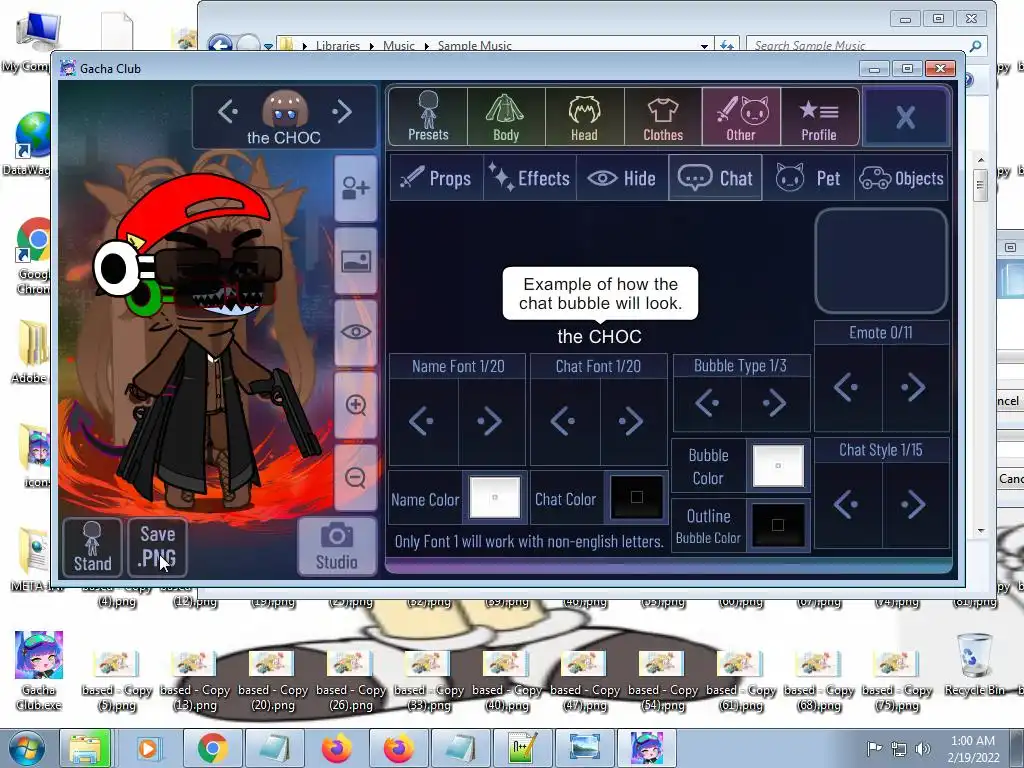
Task: Click the zoom in magnifier icon
Action: 355,405
